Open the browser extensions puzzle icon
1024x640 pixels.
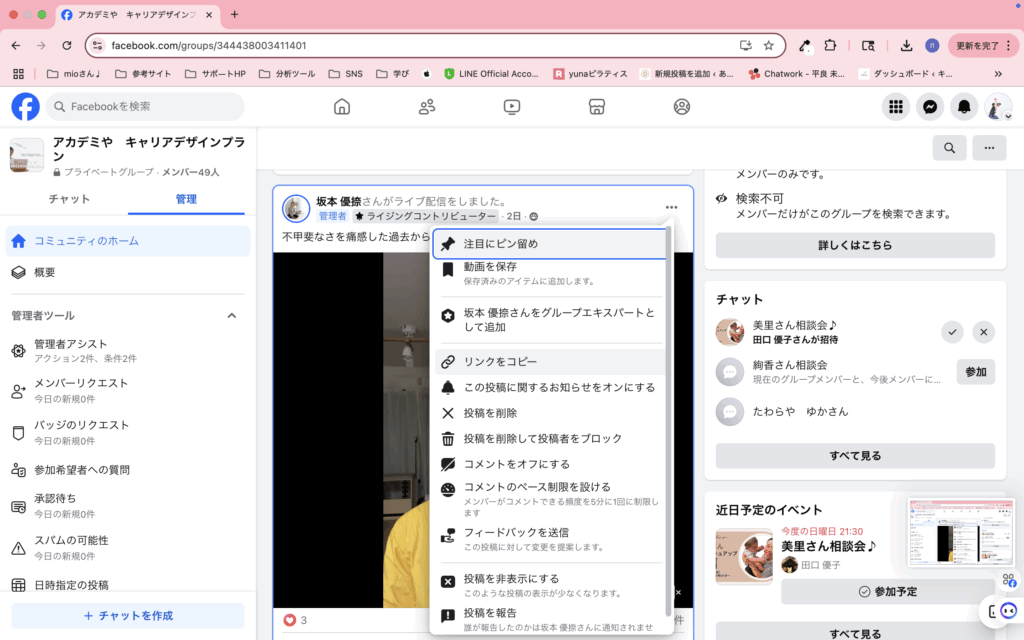pyautogui.click(x=830, y=45)
